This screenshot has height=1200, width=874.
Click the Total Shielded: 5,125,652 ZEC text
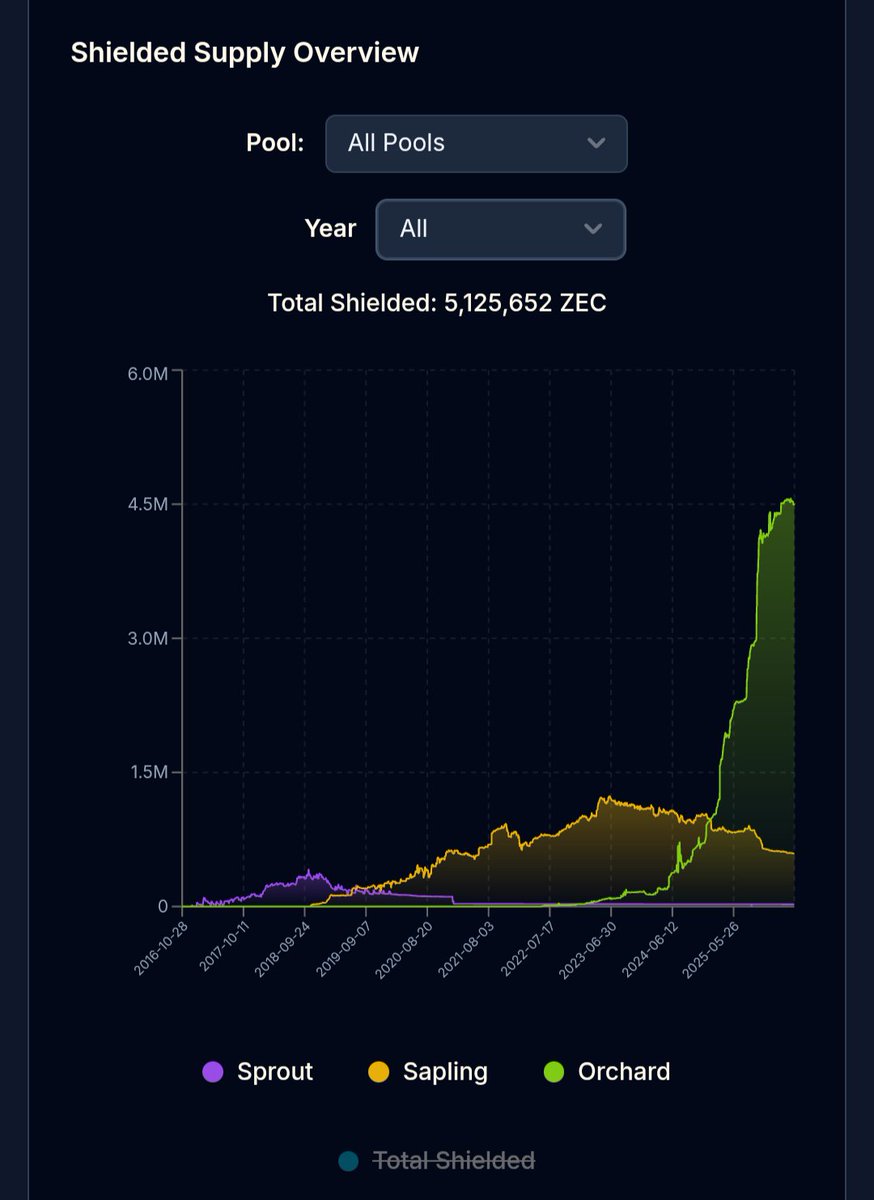(x=437, y=302)
